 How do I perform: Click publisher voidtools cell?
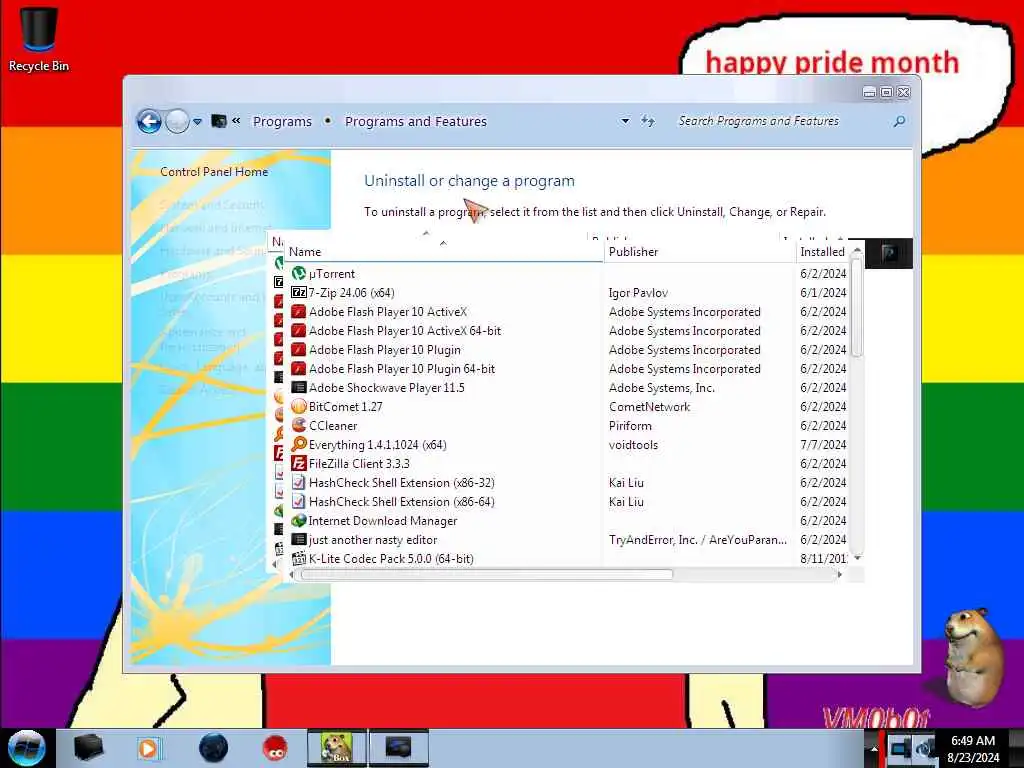click(x=633, y=445)
